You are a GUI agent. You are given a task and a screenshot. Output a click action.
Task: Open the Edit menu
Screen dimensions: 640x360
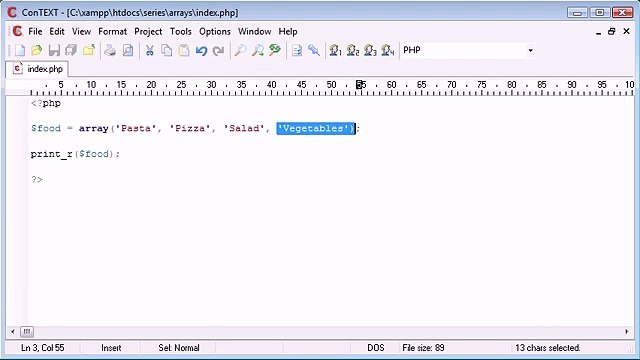[57, 31]
